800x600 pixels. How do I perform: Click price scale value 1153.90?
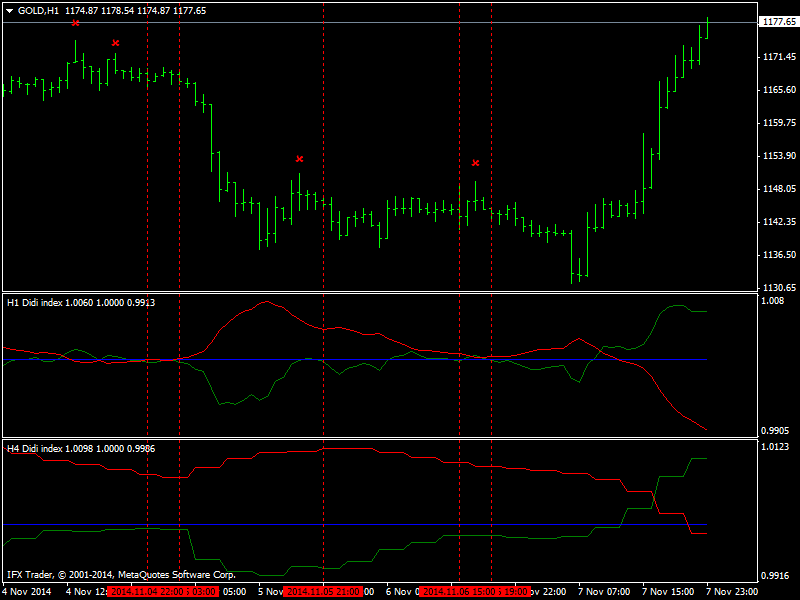point(779,156)
